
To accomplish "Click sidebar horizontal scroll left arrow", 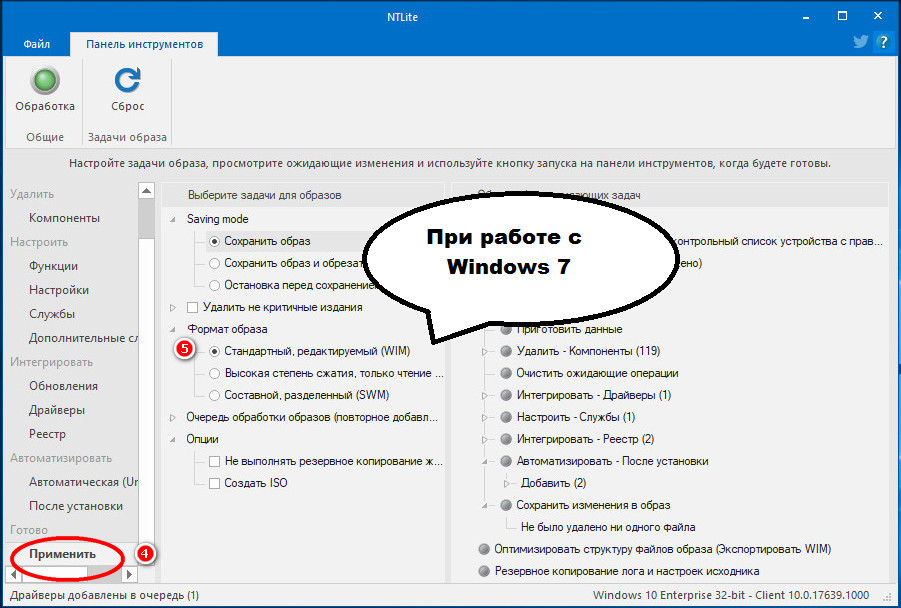I will pos(13,574).
